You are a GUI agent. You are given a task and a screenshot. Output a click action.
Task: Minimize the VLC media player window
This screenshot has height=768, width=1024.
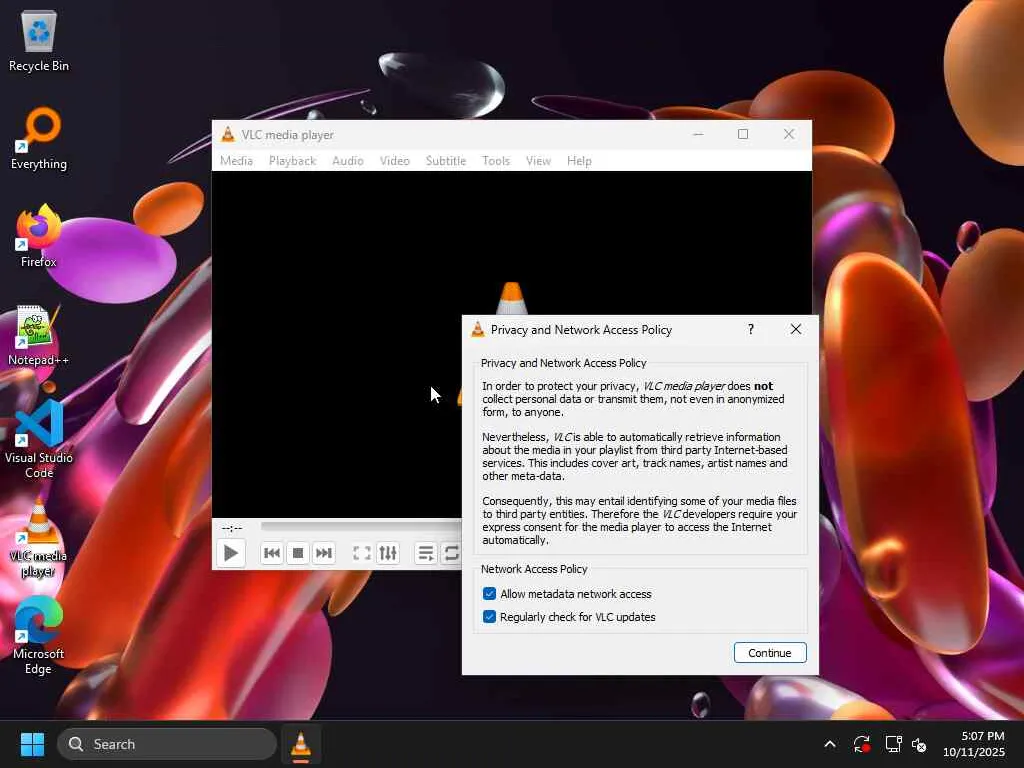tap(698, 134)
